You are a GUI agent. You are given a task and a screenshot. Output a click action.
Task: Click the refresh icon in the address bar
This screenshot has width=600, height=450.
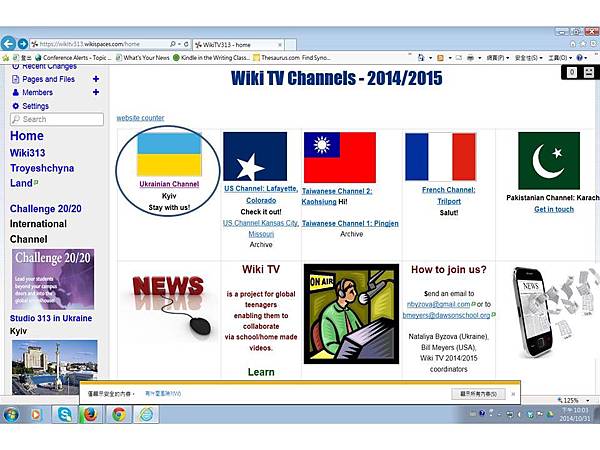coord(186,44)
